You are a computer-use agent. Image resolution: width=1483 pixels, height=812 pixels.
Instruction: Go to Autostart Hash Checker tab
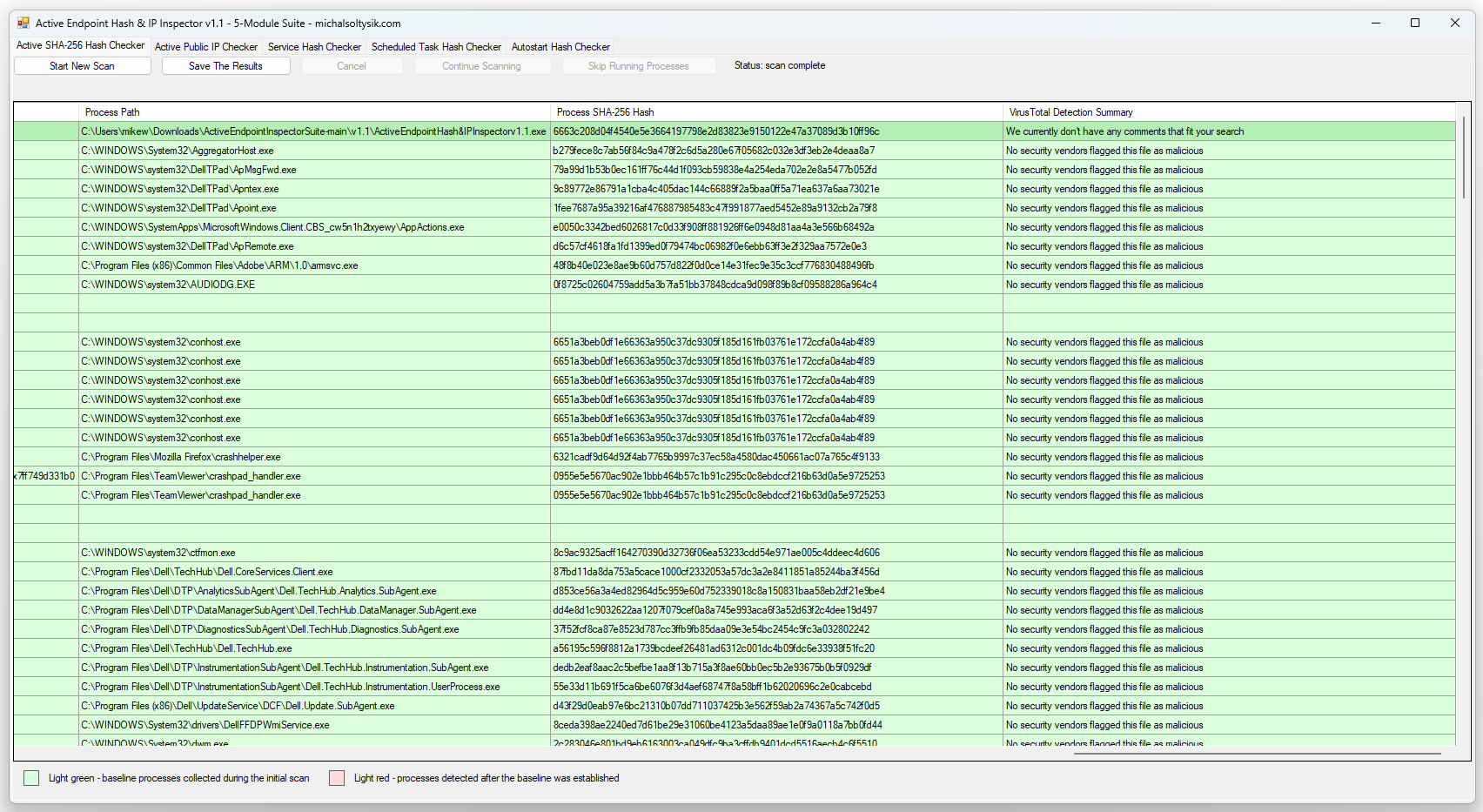pyautogui.click(x=560, y=47)
